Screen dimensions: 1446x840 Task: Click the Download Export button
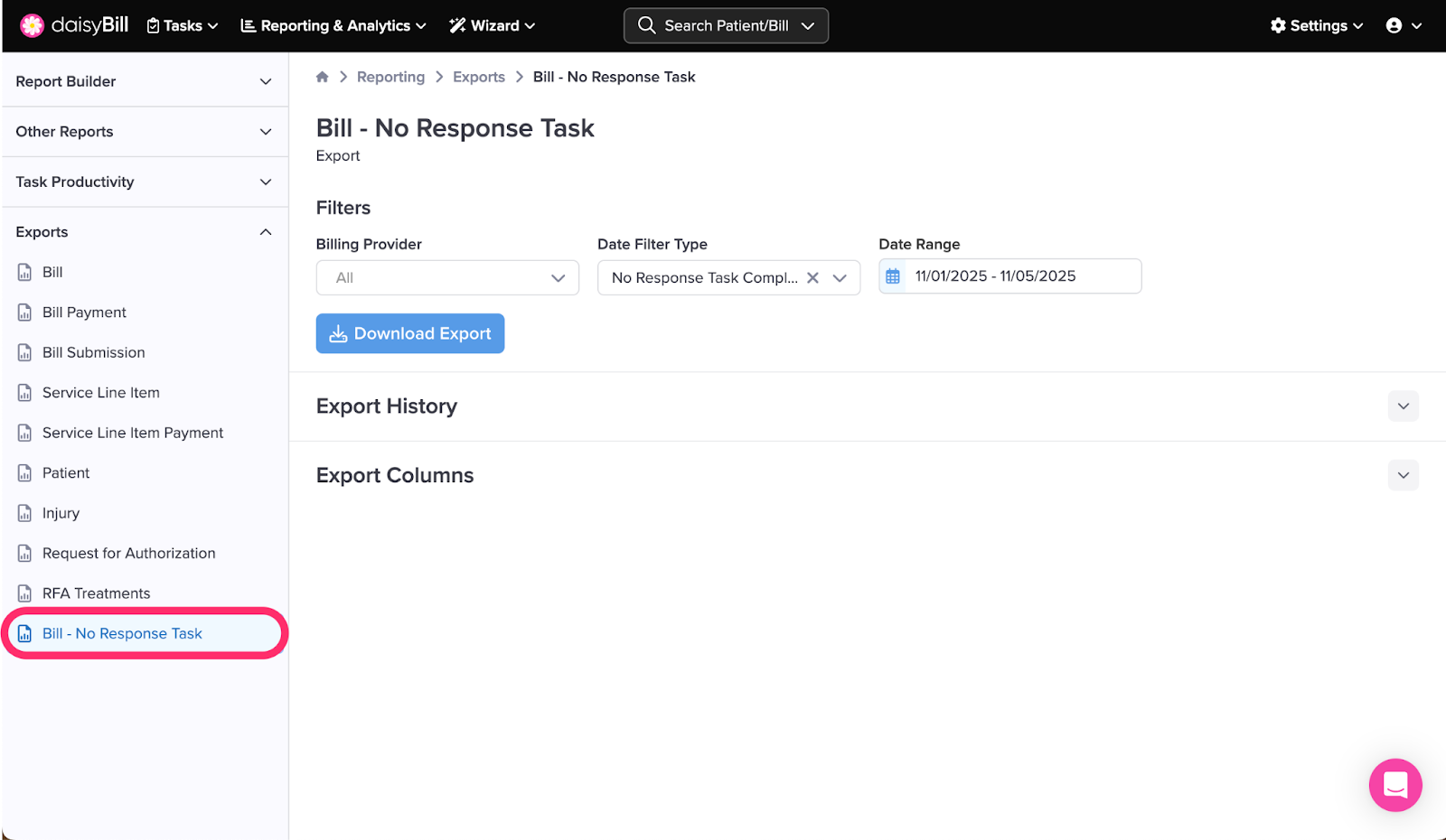coord(410,333)
